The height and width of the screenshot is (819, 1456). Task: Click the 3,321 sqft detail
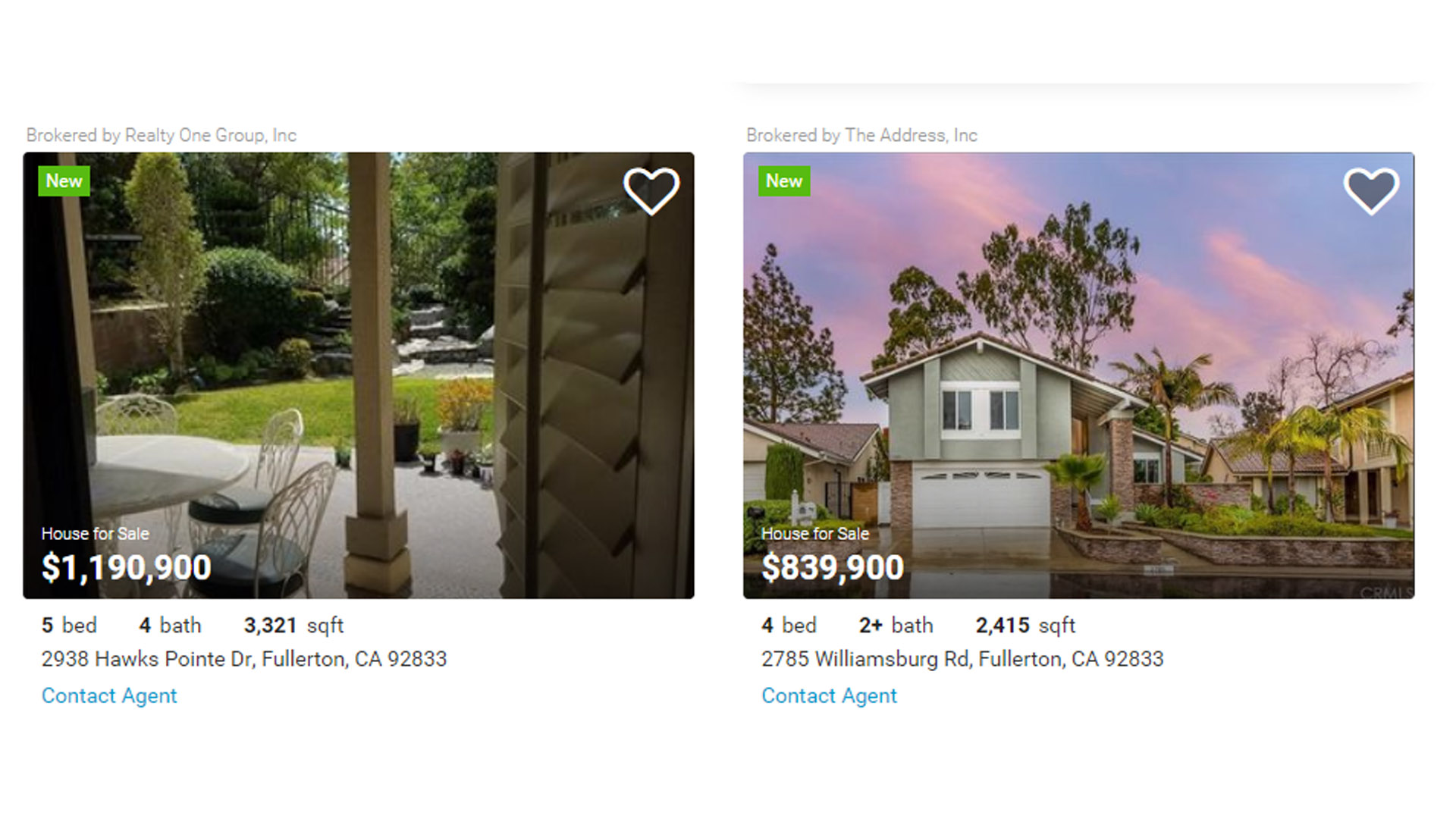[293, 626]
